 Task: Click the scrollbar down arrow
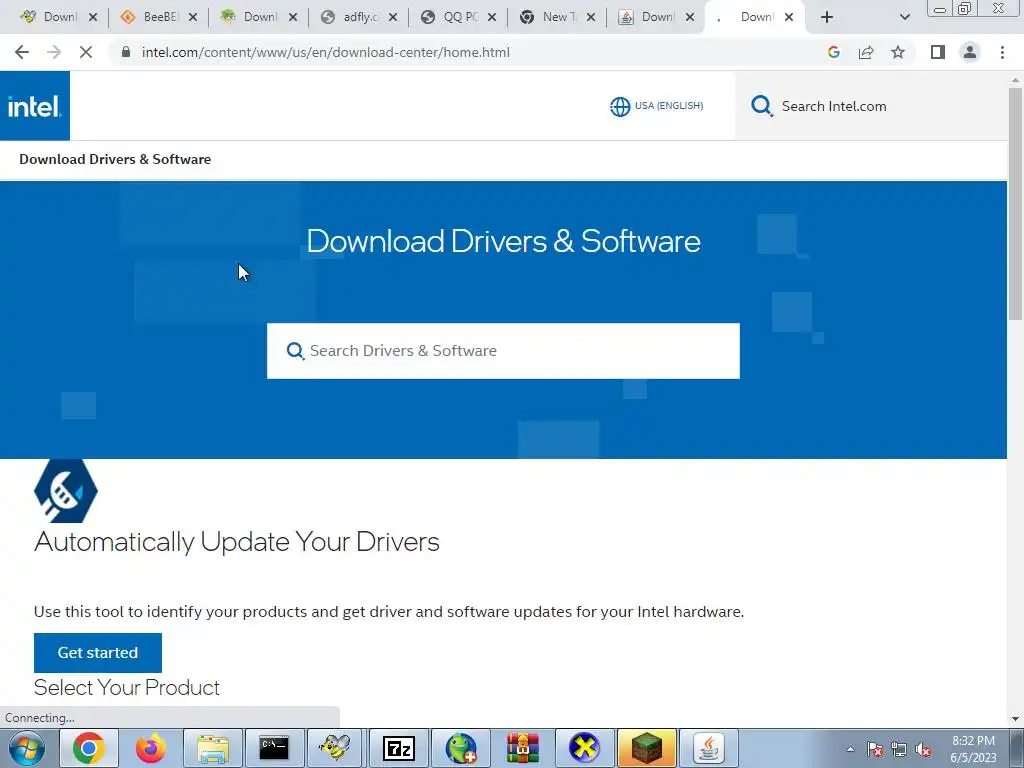click(1015, 718)
